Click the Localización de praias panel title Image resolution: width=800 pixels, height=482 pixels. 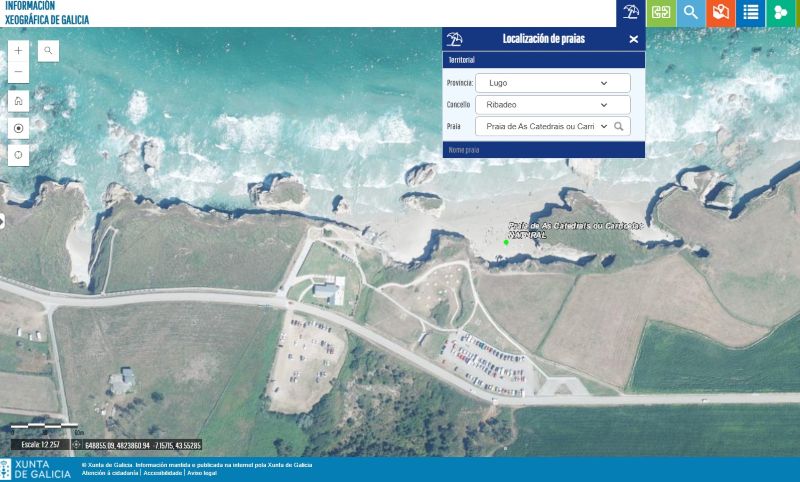click(543, 39)
